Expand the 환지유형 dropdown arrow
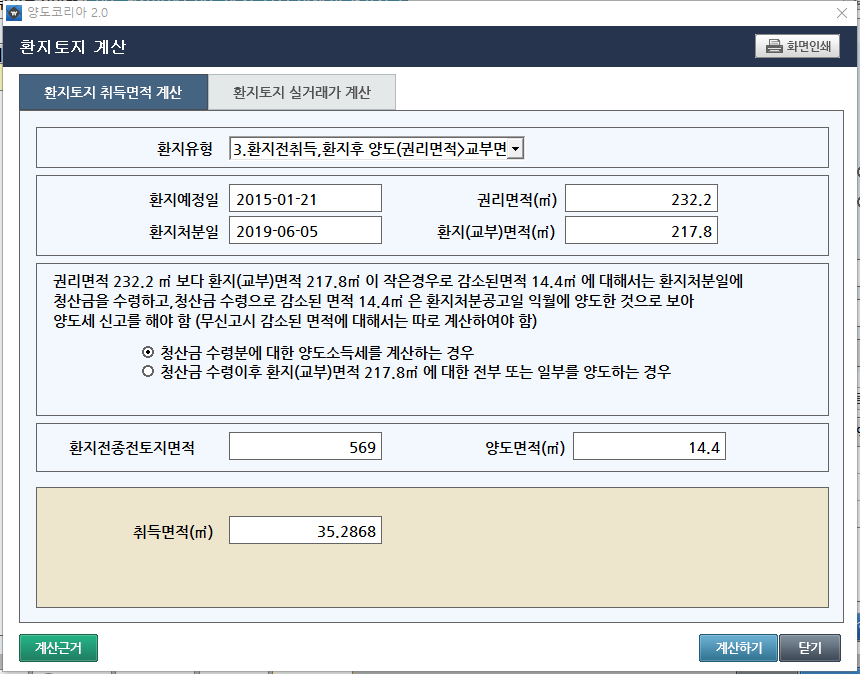The width and height of the screenshot is (860, 674). click(x=515, y=149)
